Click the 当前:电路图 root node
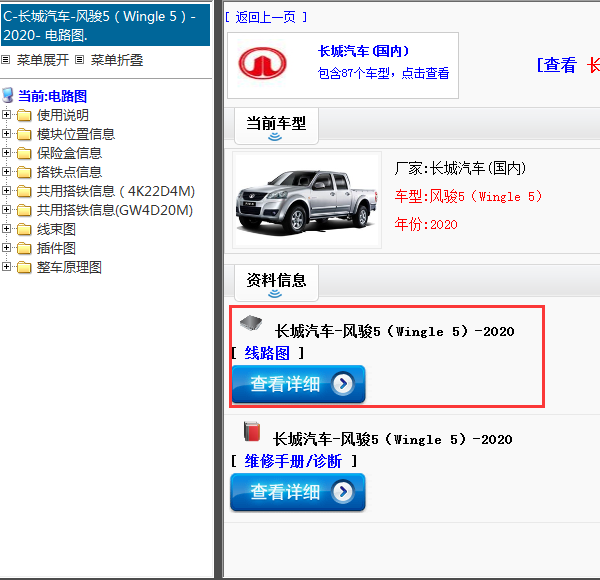Image resolution: width=600 pixels, height=580 pixels. [52, 96]
